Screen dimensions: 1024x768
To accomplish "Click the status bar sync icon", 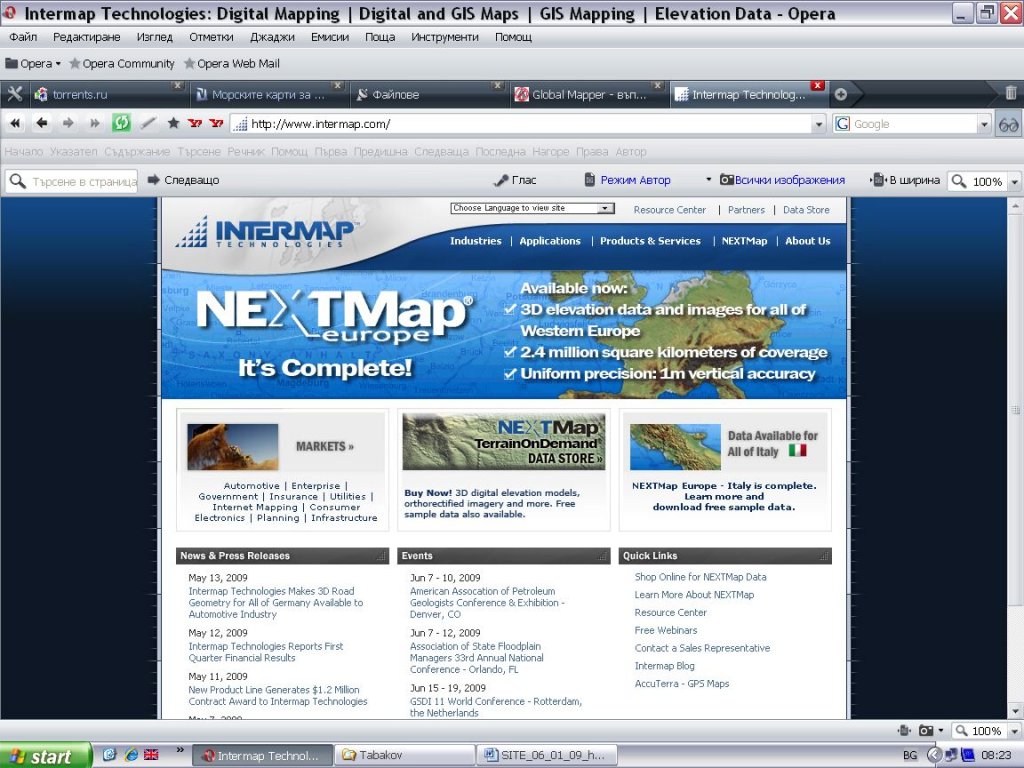I will coord(904,730).
